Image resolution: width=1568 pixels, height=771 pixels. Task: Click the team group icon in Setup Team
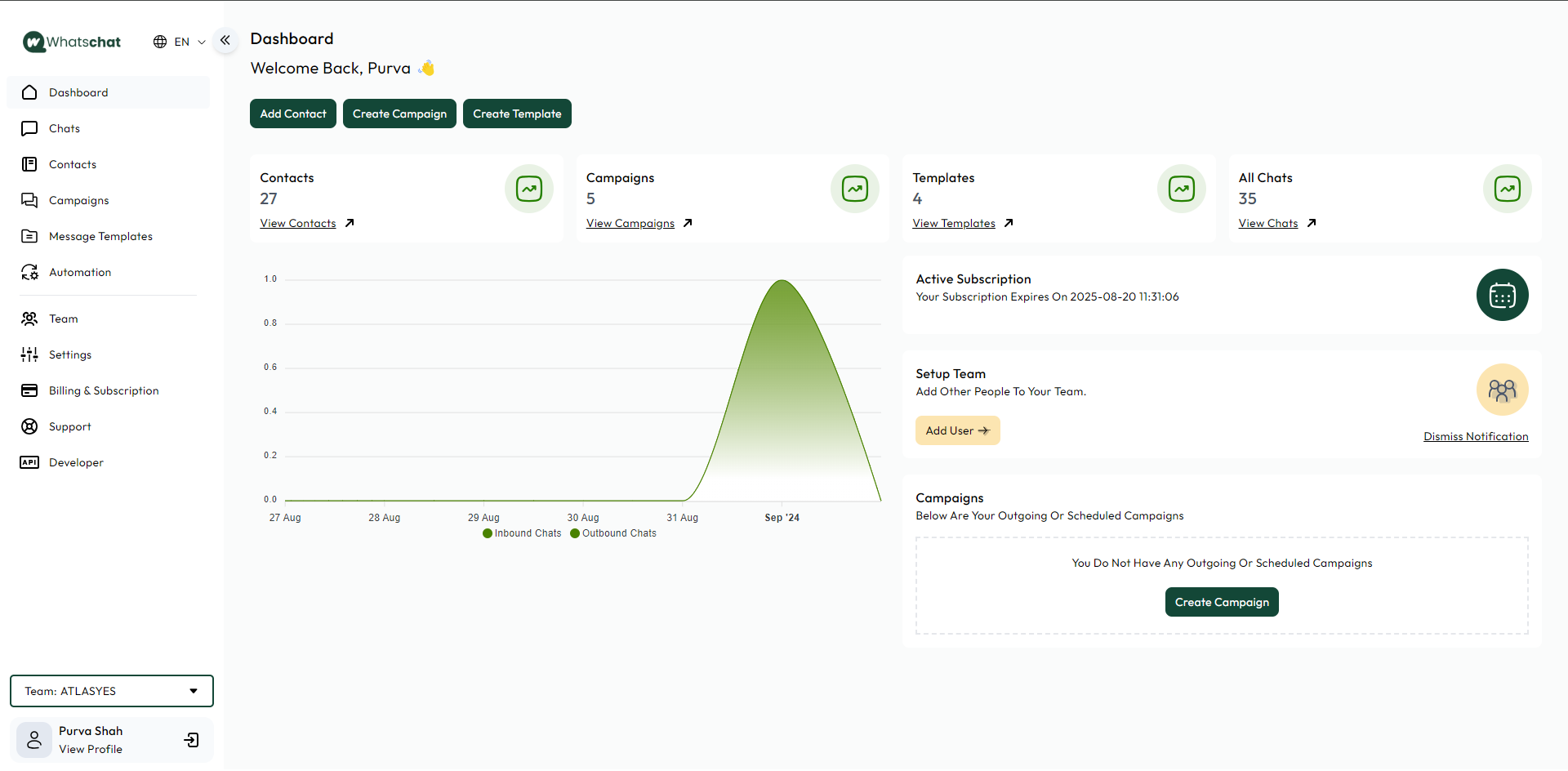(1503, 390)
